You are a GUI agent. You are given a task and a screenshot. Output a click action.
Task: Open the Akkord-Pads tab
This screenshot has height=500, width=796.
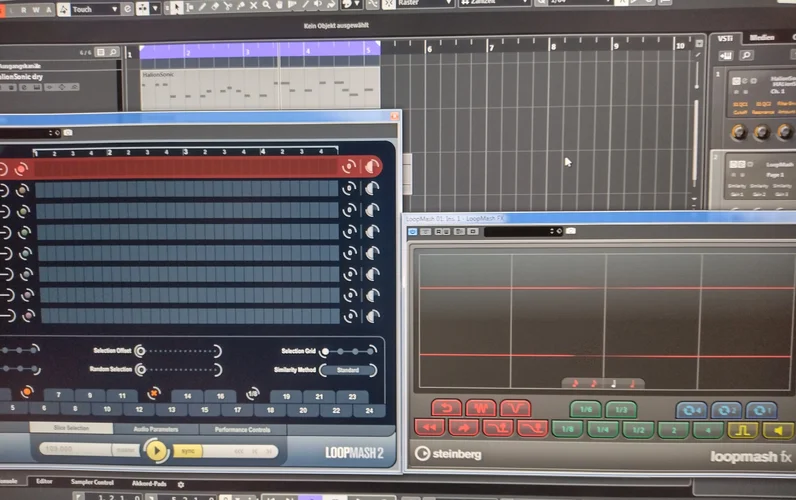[149, 483]
